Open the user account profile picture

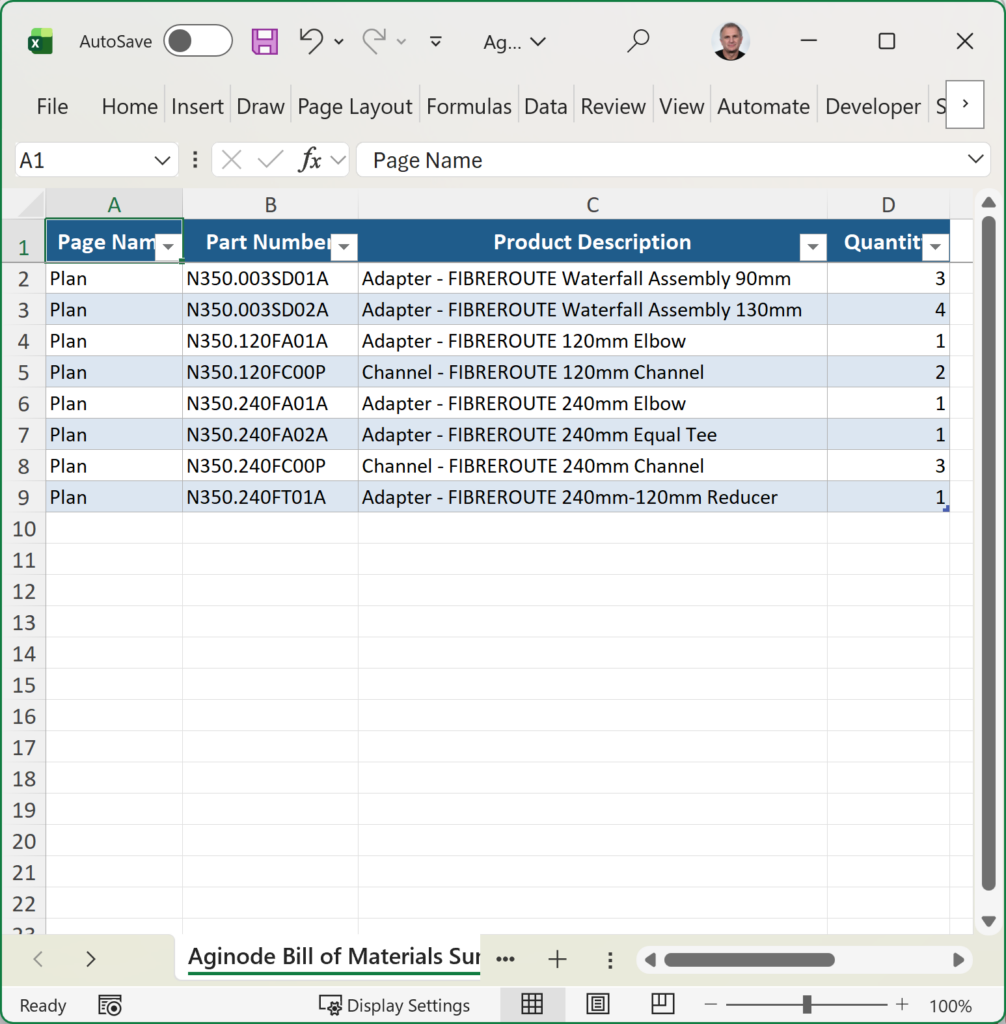[x=730, y=41]
